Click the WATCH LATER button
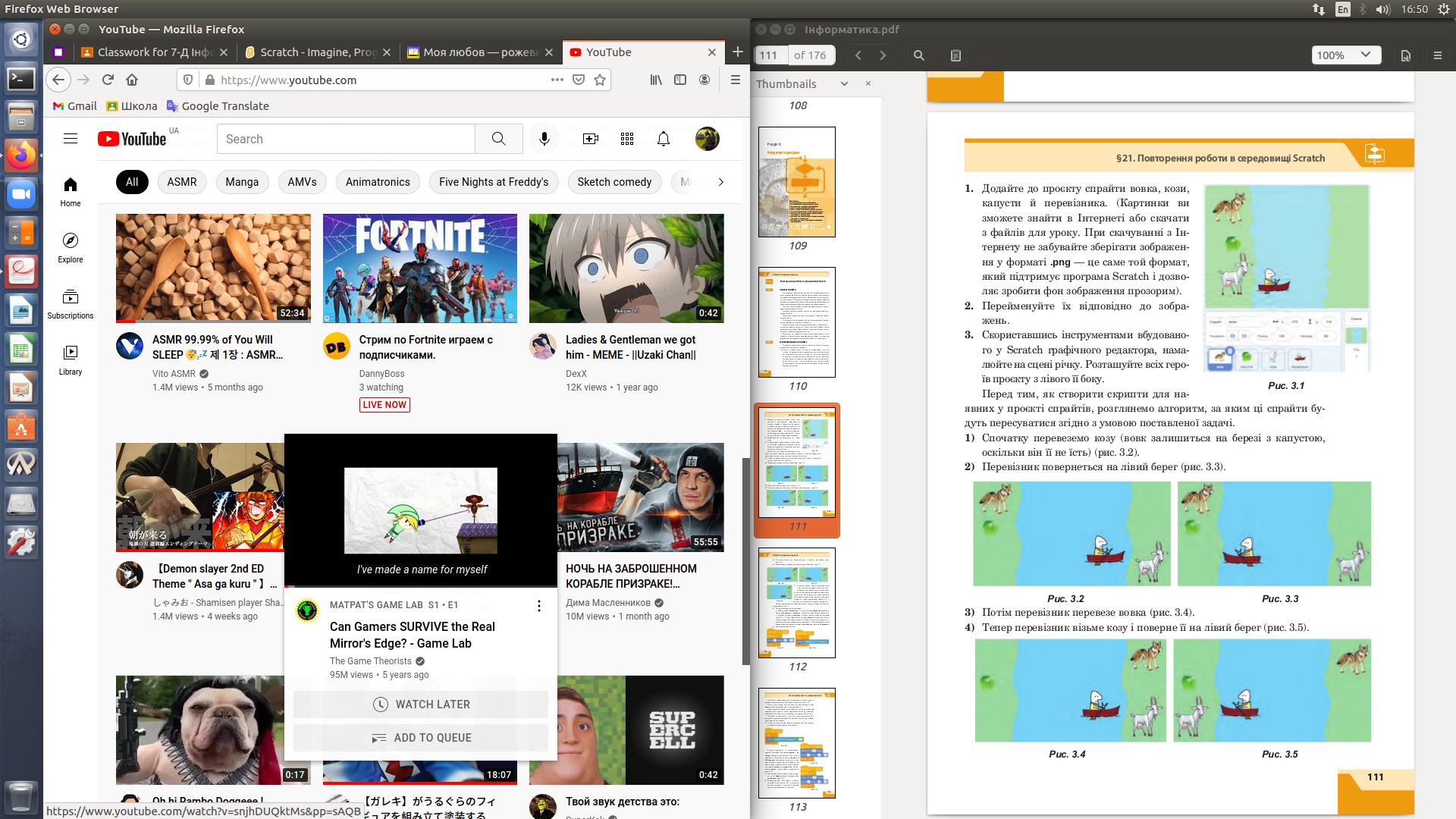Image resolution: width=1456 pixels, height=819 pixels. click(421, 704)
